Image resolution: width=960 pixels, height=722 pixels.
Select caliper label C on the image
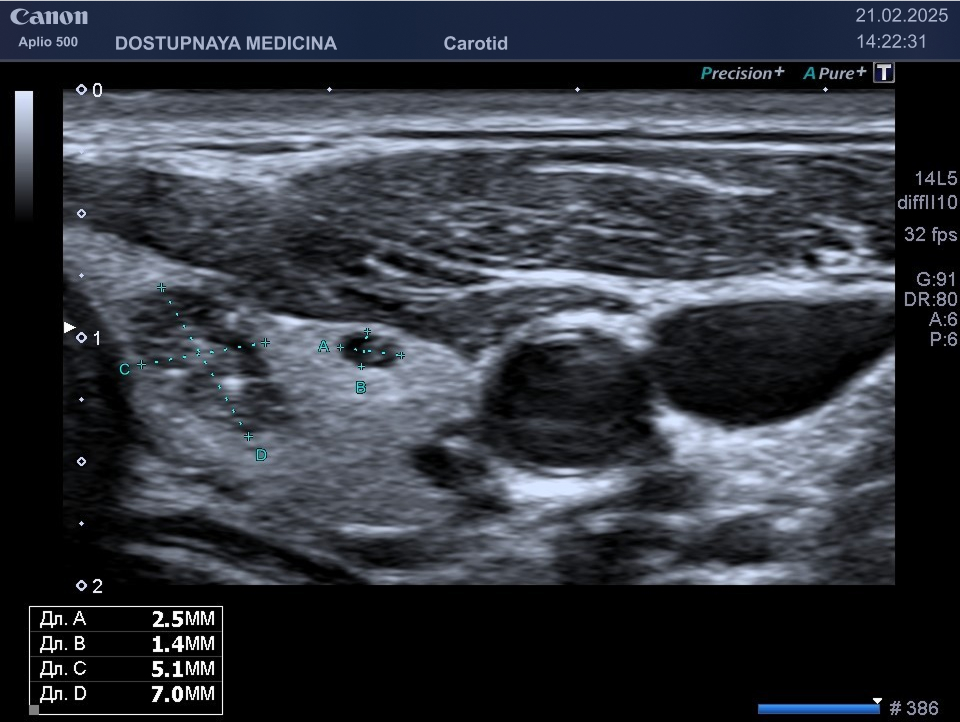124,369
